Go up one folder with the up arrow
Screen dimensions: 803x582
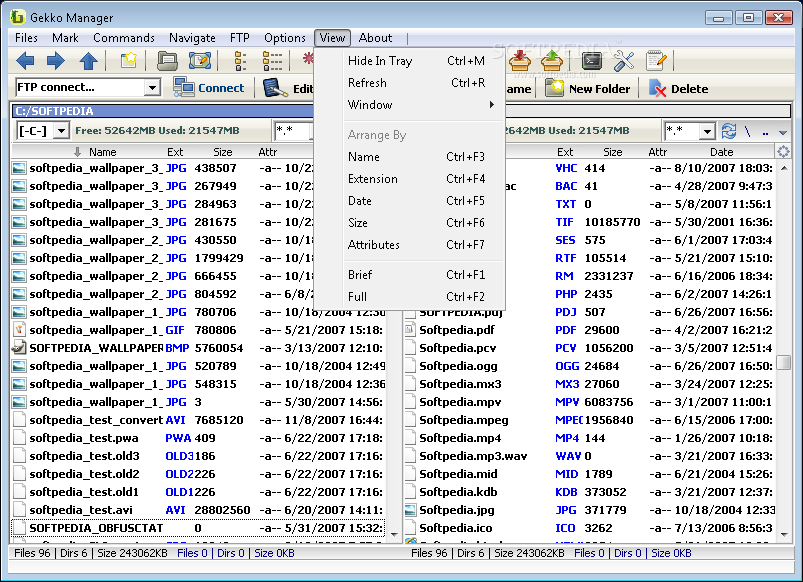tap(88, 61)
